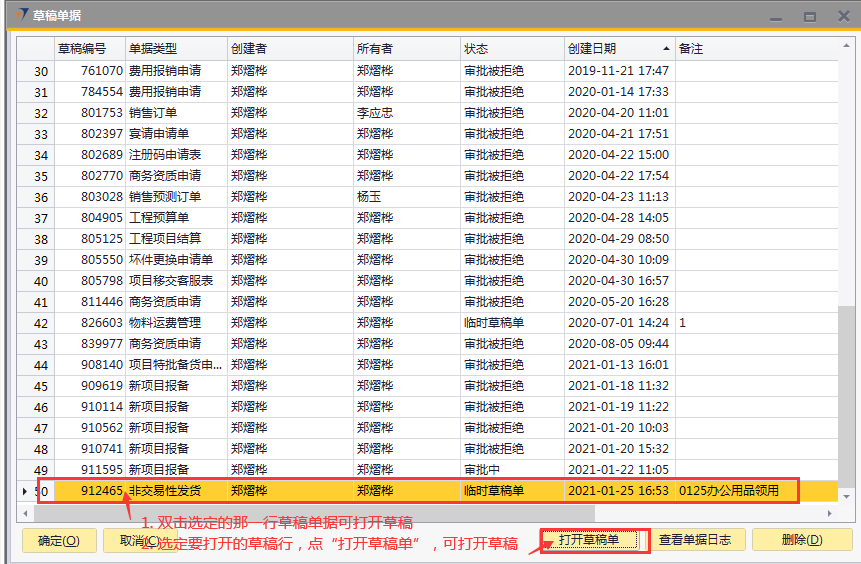Click the row pointer arrow beside row 50
This screenshot has height=564, width=861.
pos(25,491)
